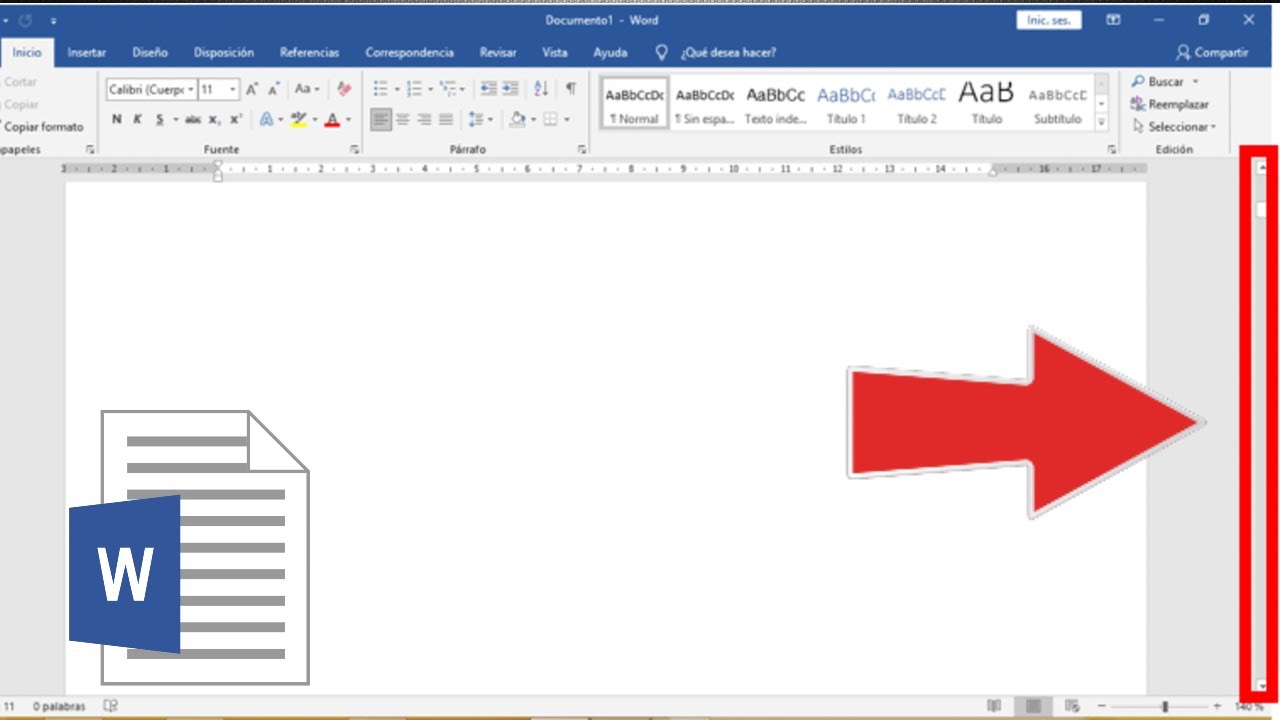Toggle bold (N) formatting
Viewport: 1280px width, 720px height.
(x=117, y=119)
